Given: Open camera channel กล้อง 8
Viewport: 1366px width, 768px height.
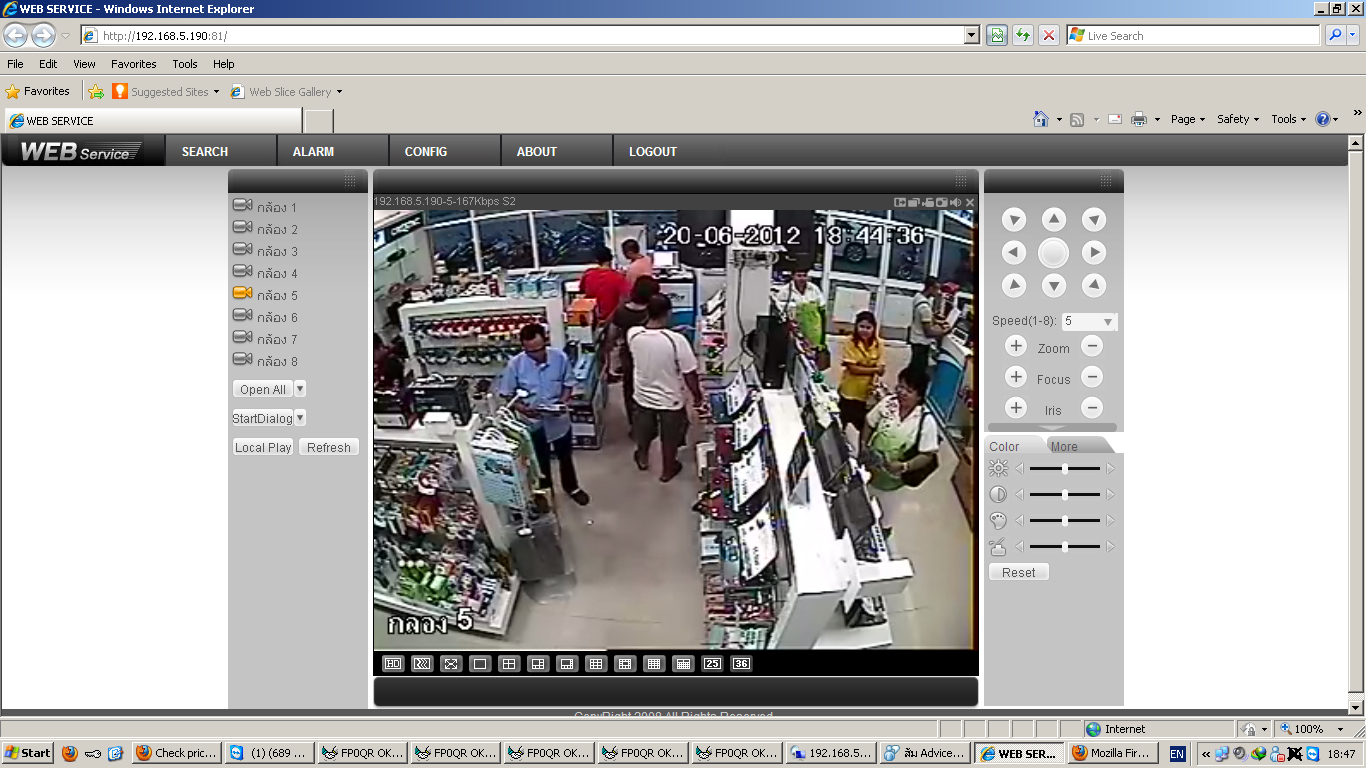Looking at the screenshot, I should pyautogui.click(x=265, y=361).
